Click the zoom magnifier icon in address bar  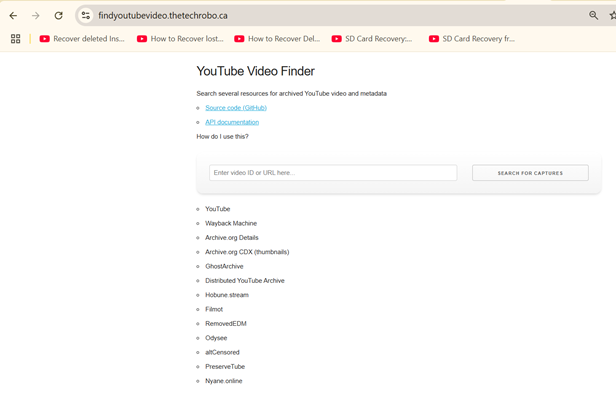coord(593,16)
